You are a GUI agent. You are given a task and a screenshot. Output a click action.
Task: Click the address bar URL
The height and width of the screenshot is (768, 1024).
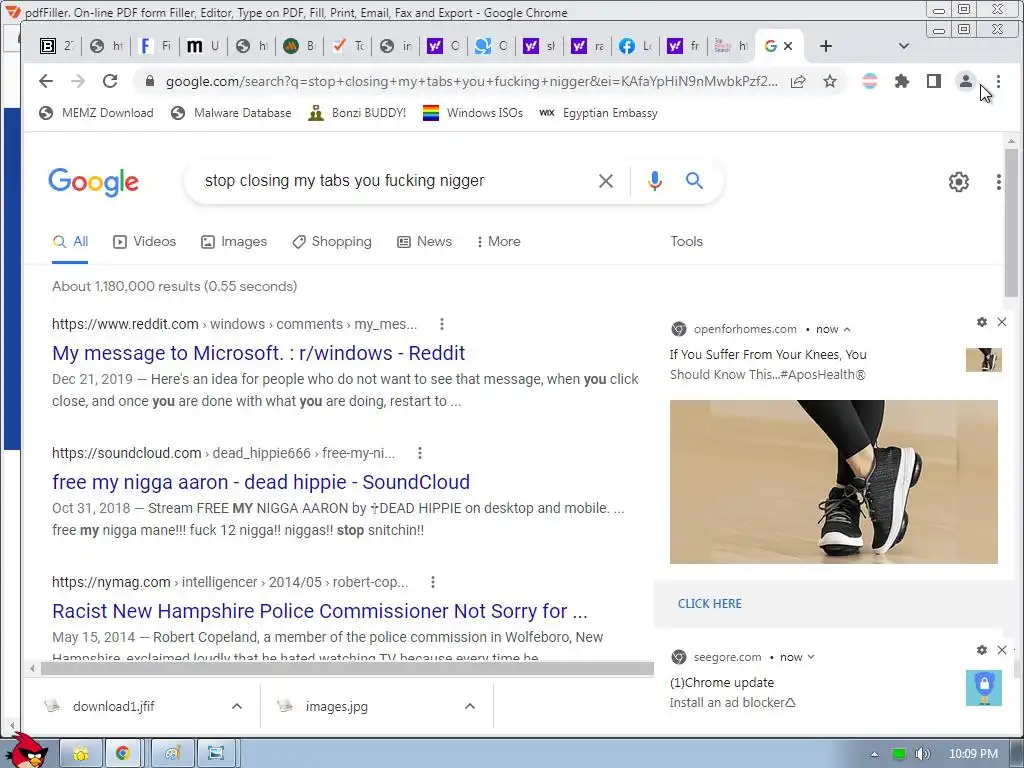(x=472, y=82)
